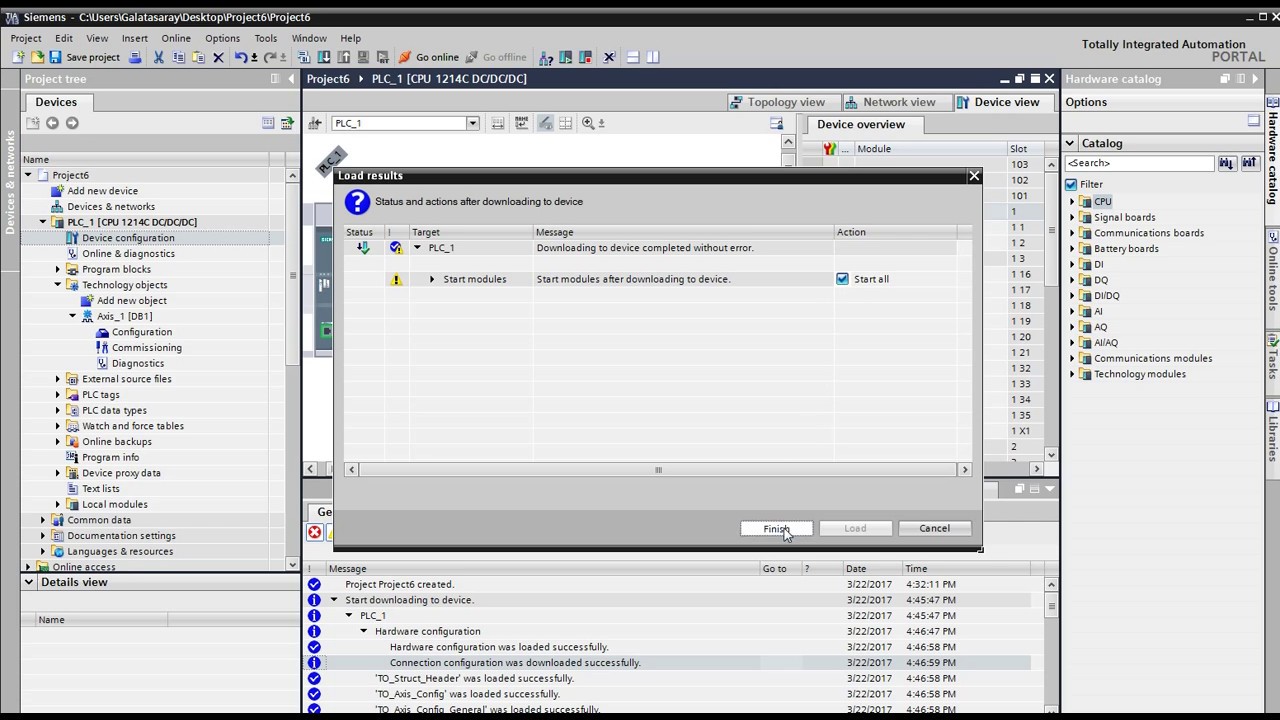
Task: Open the PLC_1 device selector dropdown
Action: [x=473, y=123]
